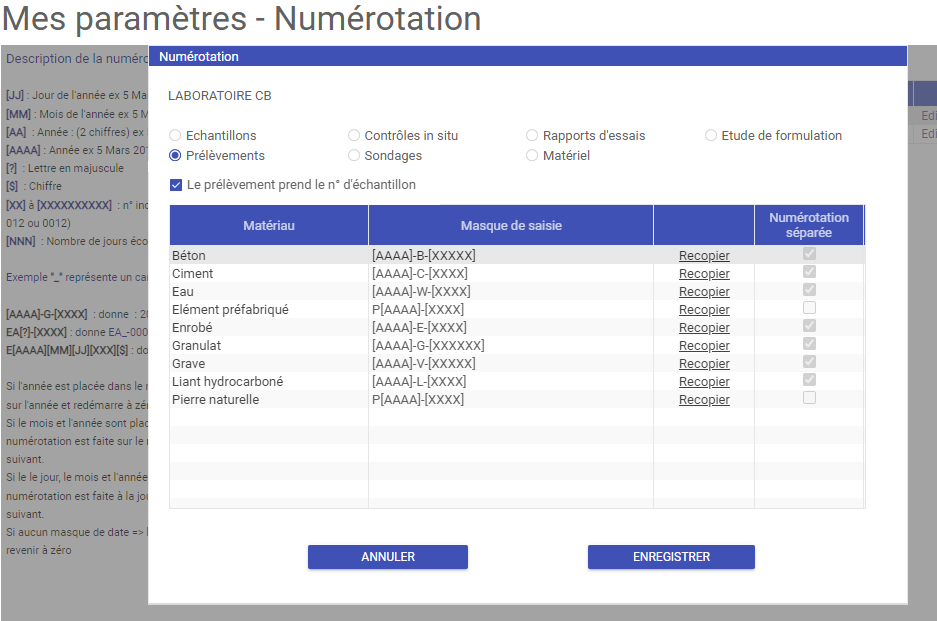Screen dimensions: 937x621
Task: Toggle Numérotation séparée checkbox for Granulat
Action: (809, 344)
